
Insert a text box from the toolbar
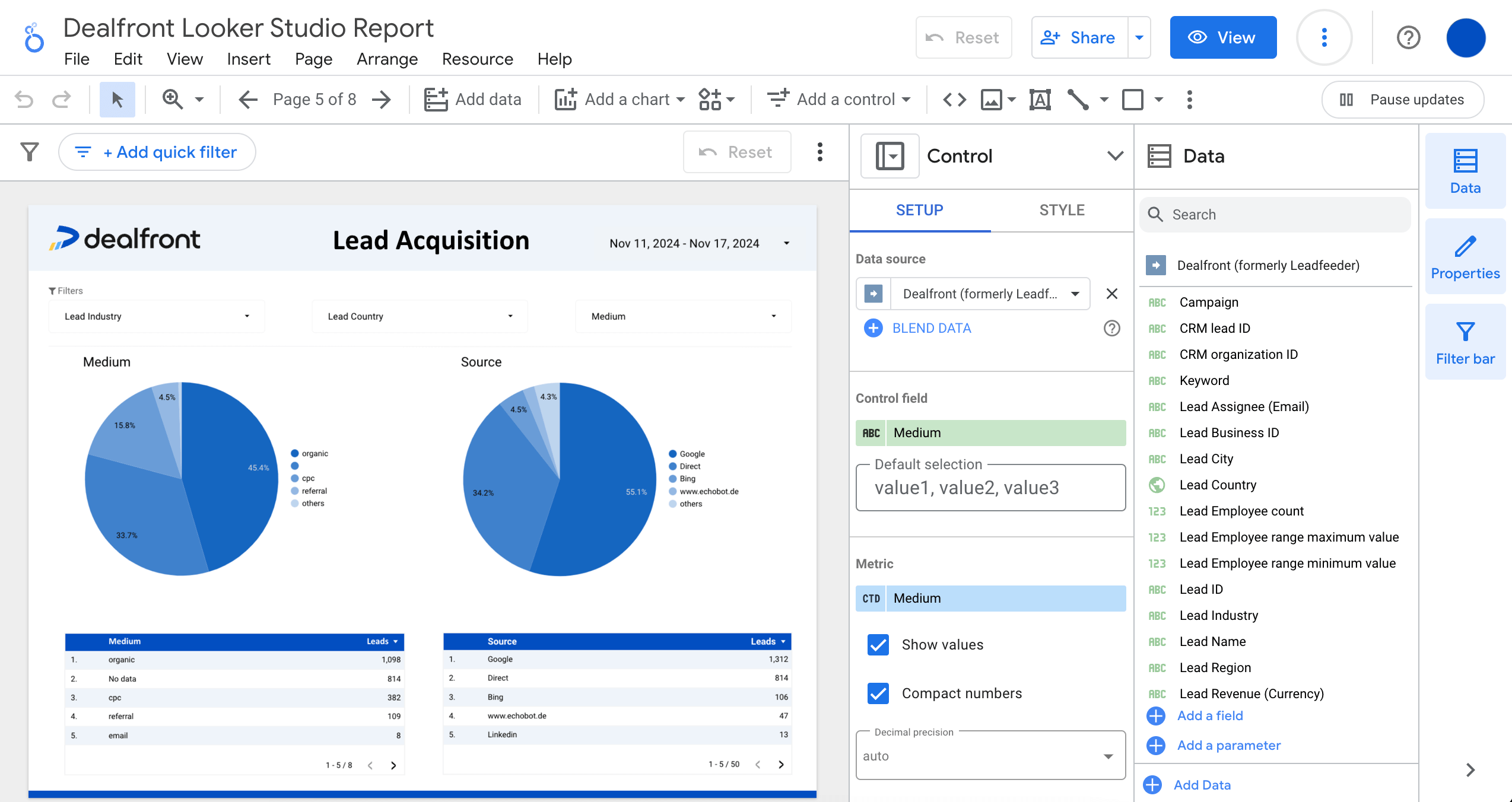[1040, 99]
